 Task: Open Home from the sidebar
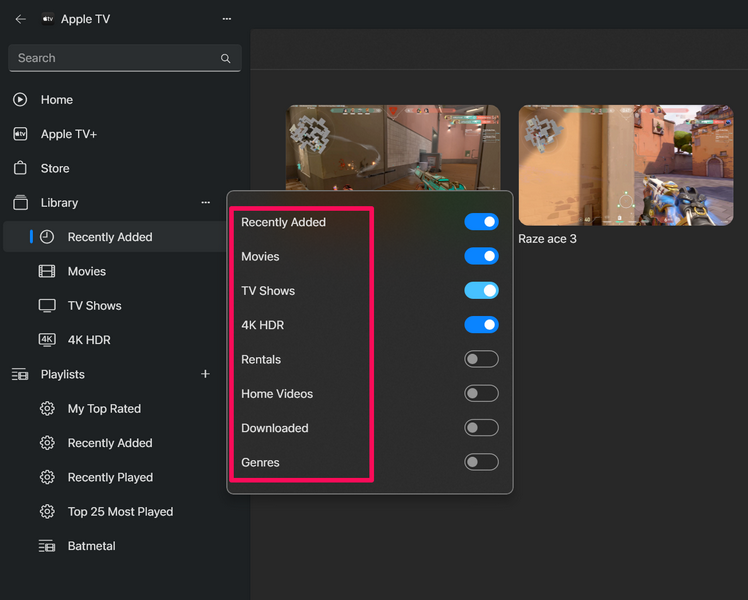pyautogui.click(x=56, y=100)
